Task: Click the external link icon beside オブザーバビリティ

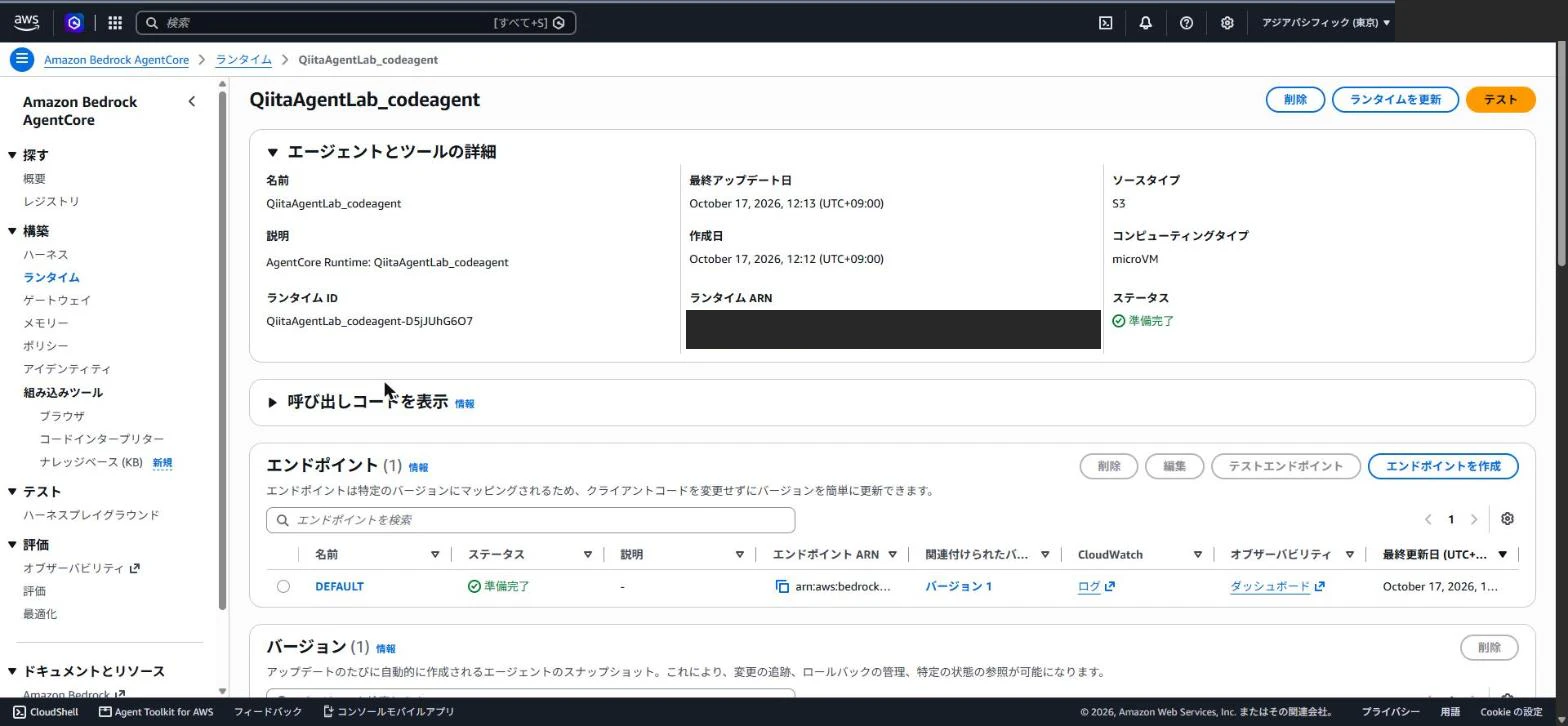Action: click(135, 568)
